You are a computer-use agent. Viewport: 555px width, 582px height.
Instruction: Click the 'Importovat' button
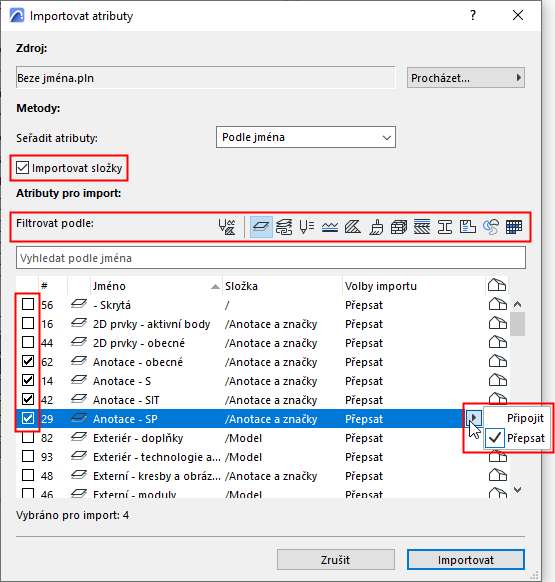[466, 559]
